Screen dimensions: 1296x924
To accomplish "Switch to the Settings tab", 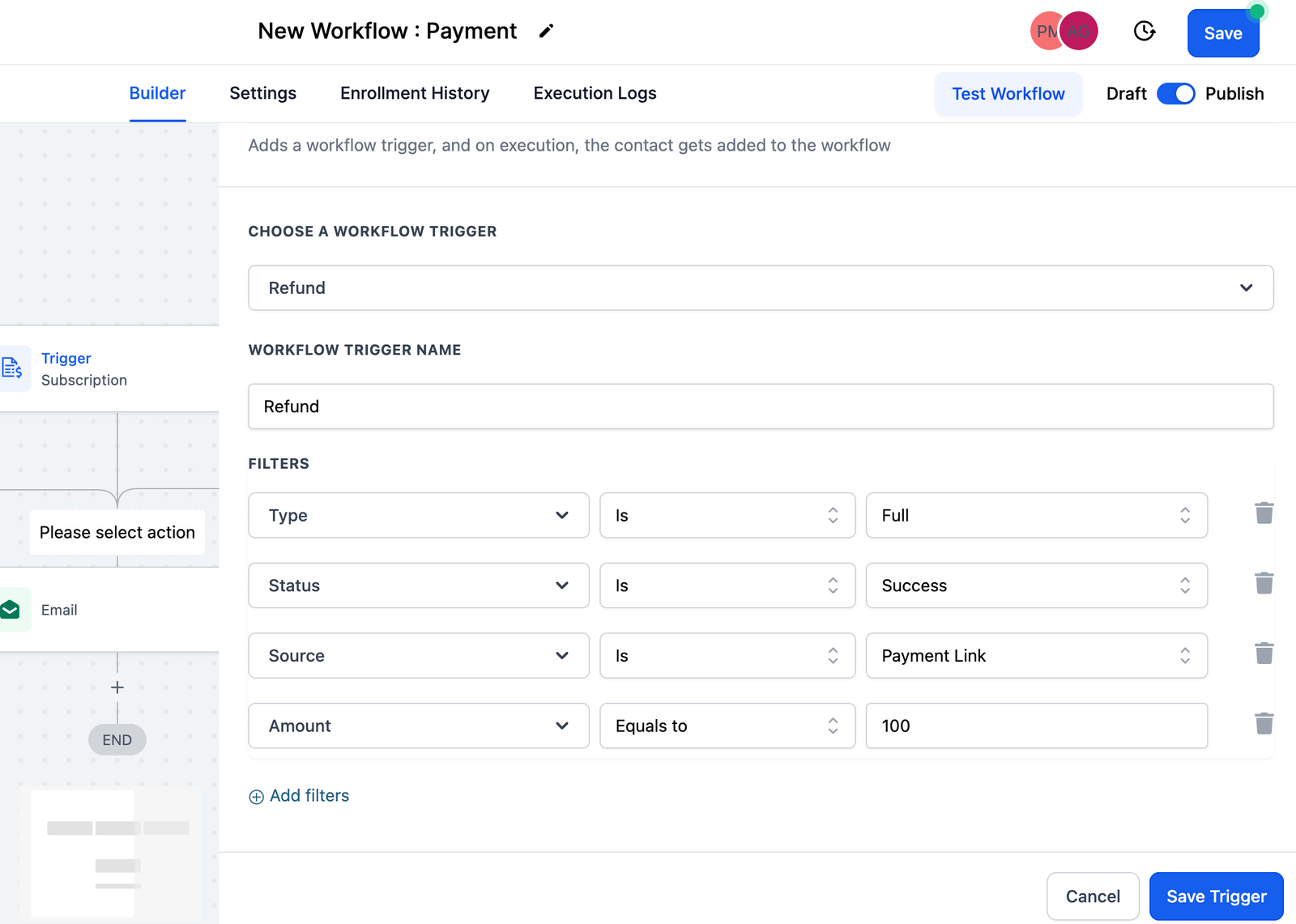I will tap(262, 93).
